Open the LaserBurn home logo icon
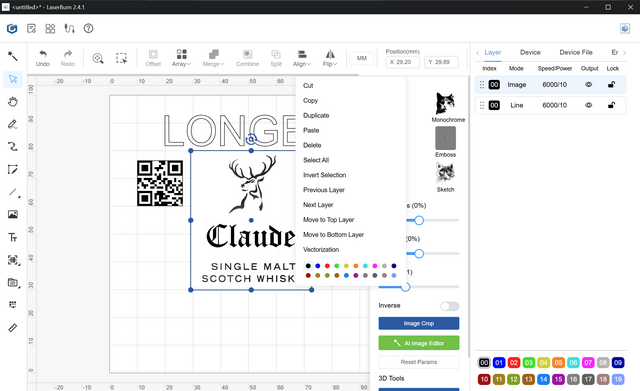This screenshot has width=640, height=391. coord(12,29)
